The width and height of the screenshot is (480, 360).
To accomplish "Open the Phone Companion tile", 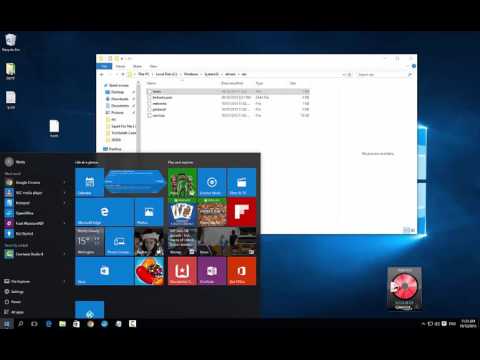I will [x=119, y=242].
